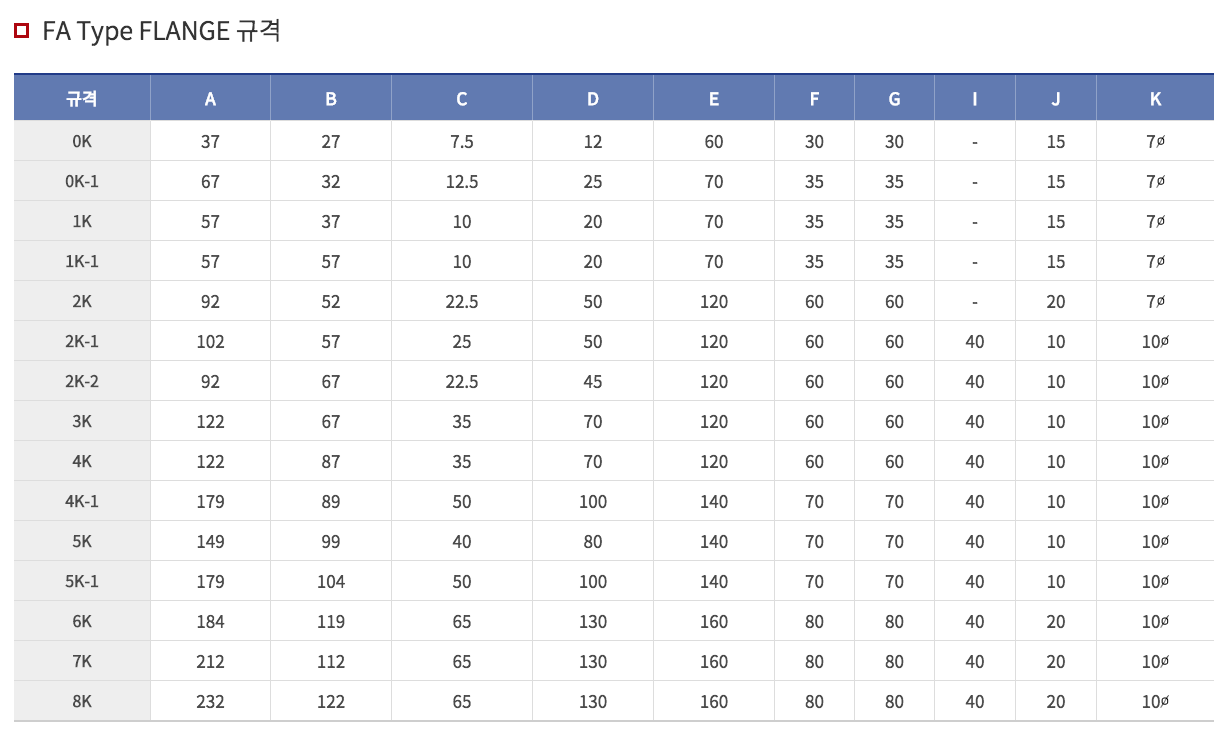Click value 119 in the 6K row
Viewport: 1230px width, 741px height.
pyautogui.click(x=331, y=622)
